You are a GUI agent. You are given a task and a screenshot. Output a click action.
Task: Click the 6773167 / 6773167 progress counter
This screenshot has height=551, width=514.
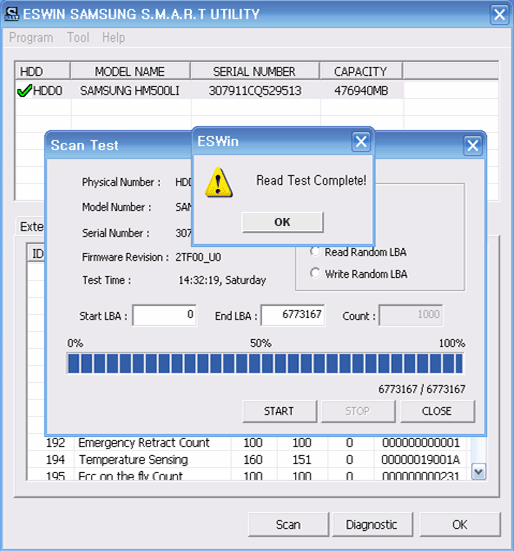pos(422,389)
